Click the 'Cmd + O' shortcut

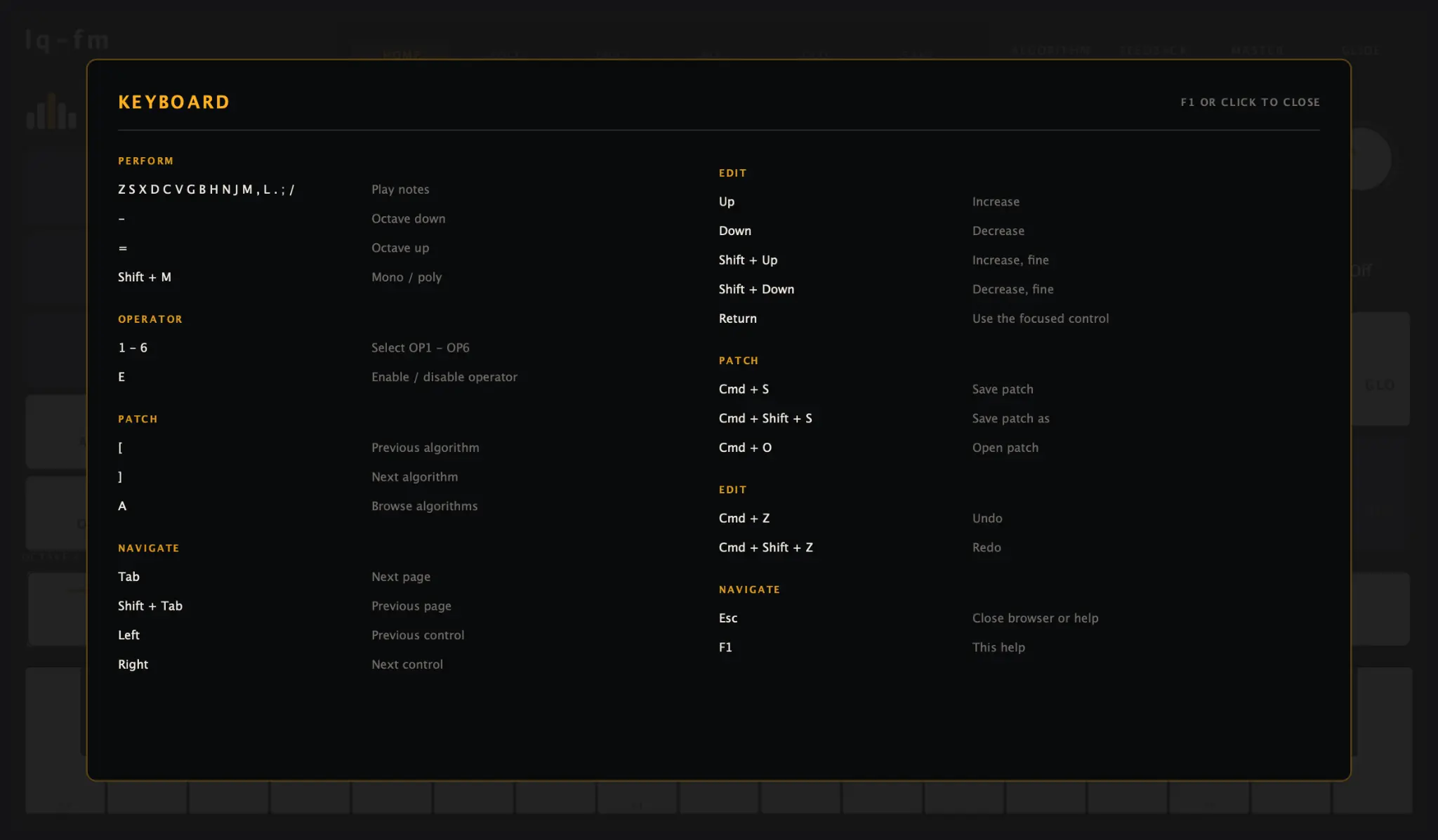coord(745,448)
